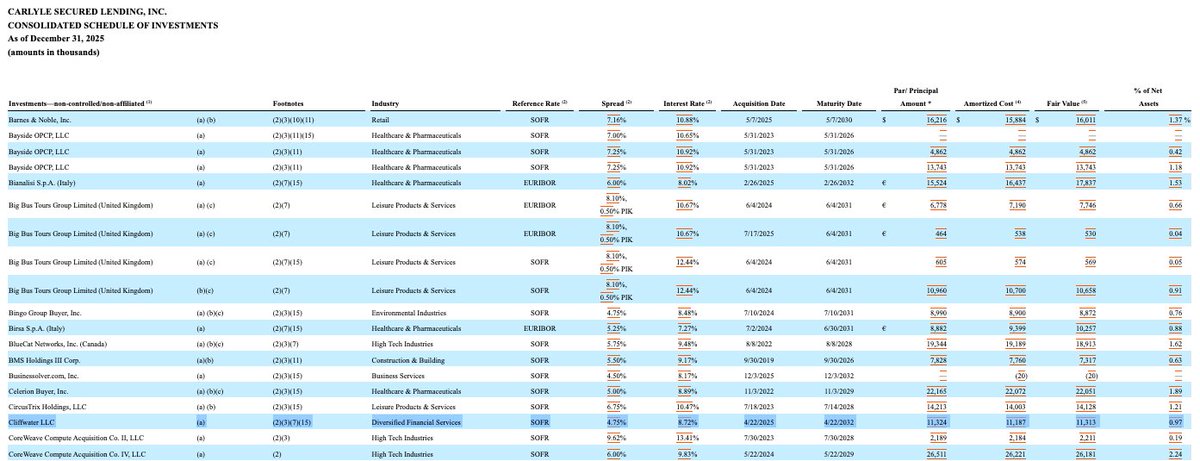Click the 'Construction & Building' industry cell
Screen dimensions: 1200x461
click(410, 360)
